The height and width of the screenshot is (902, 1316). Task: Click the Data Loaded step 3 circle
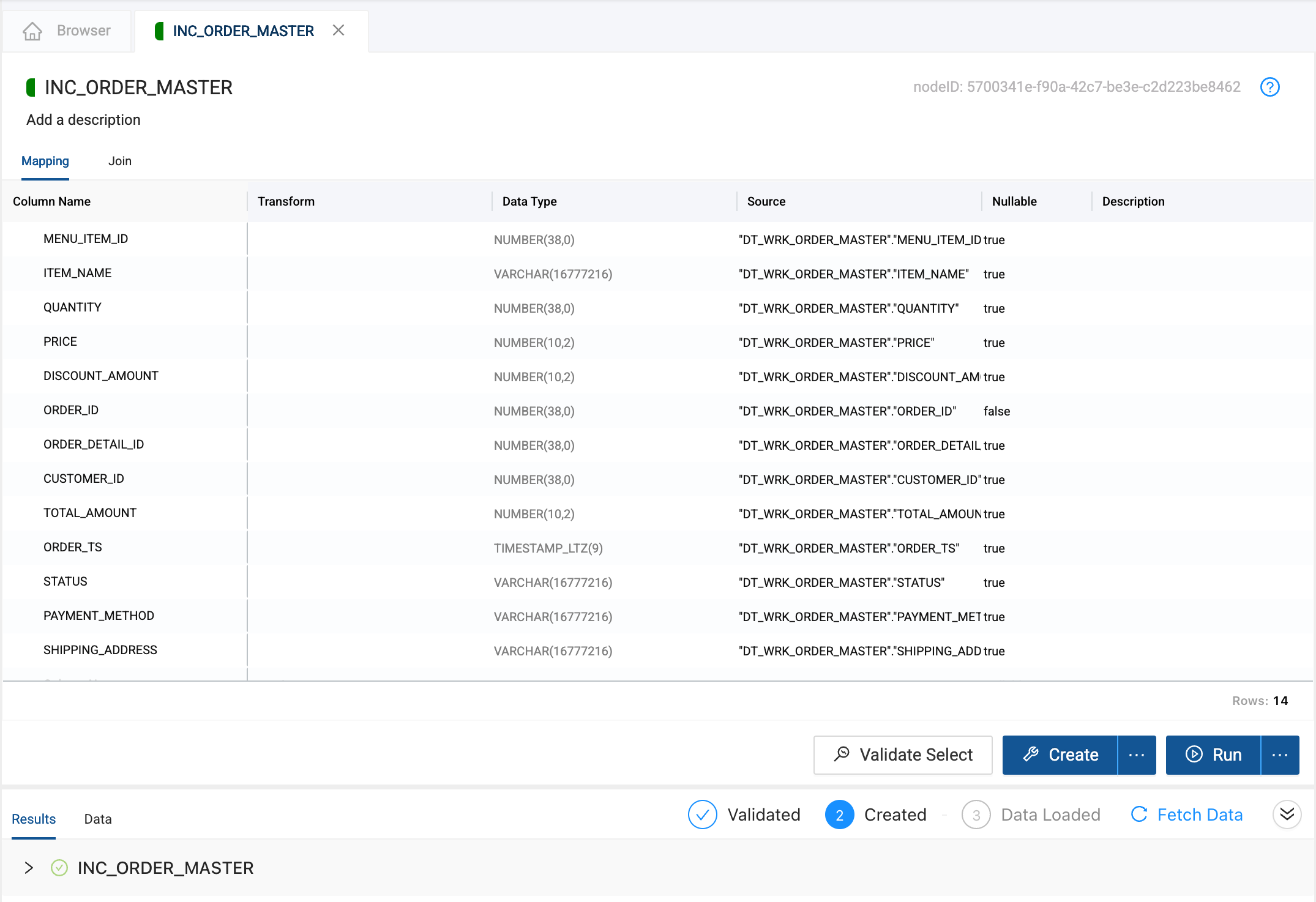point(976,814)
